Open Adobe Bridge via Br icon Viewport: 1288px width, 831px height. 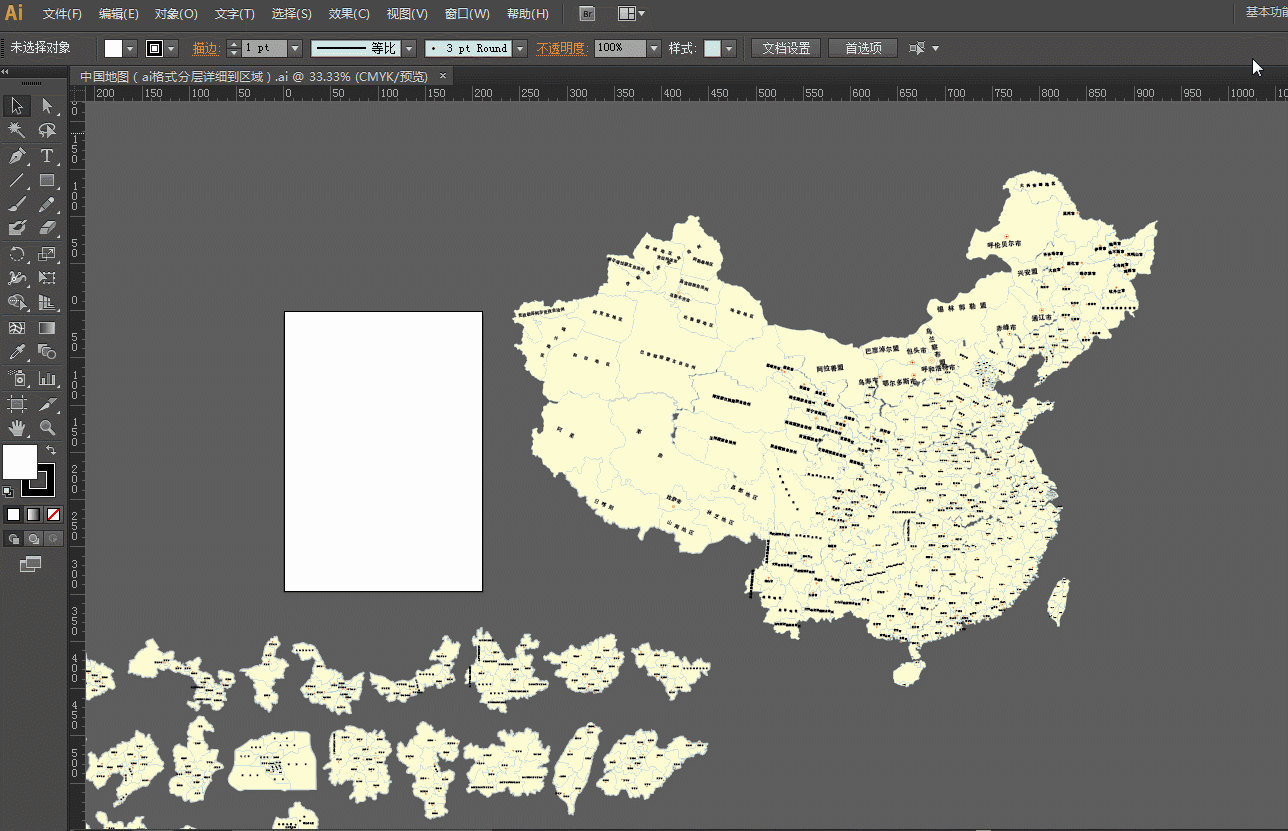[588, 14]
